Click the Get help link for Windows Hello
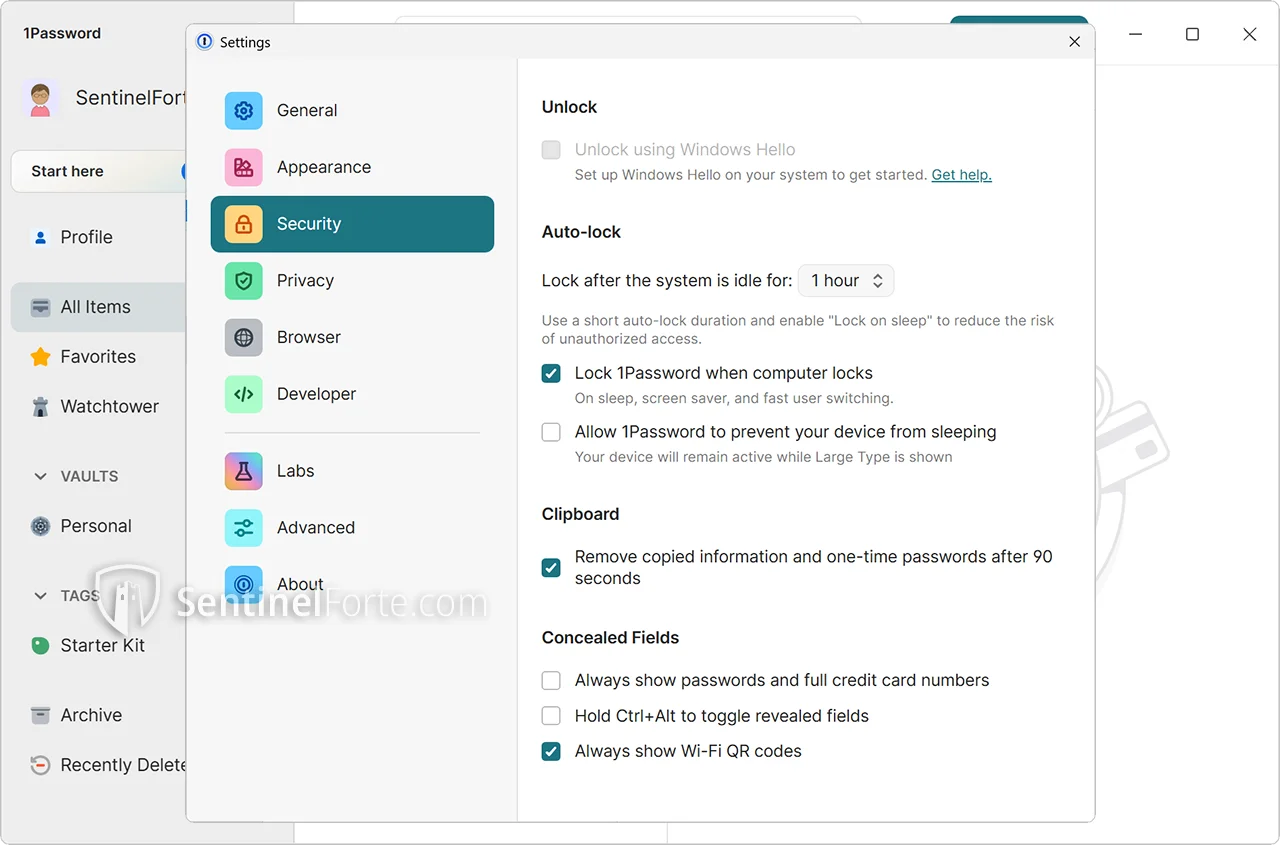The image size is (1280, 845). tap(961, 175)
